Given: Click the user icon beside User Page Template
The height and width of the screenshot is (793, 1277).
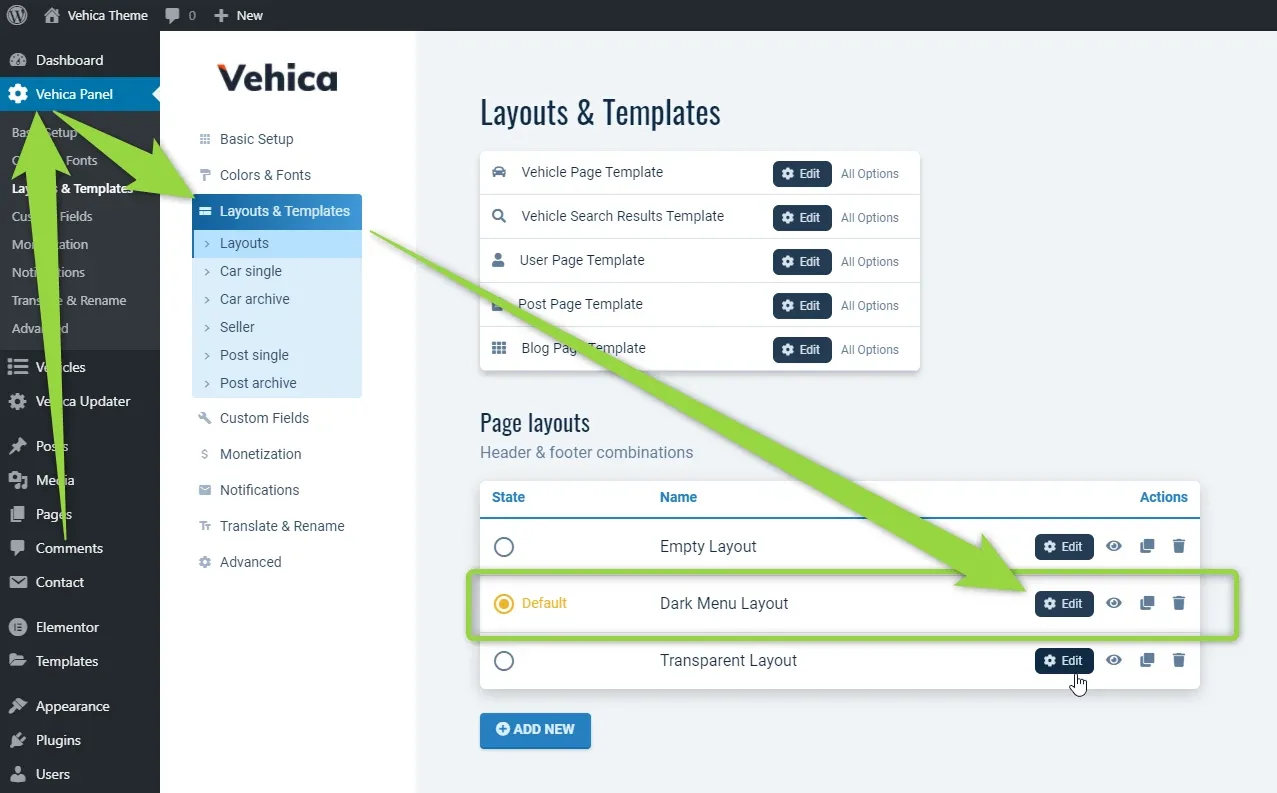Looking at the screenshot, I should 499,260.
